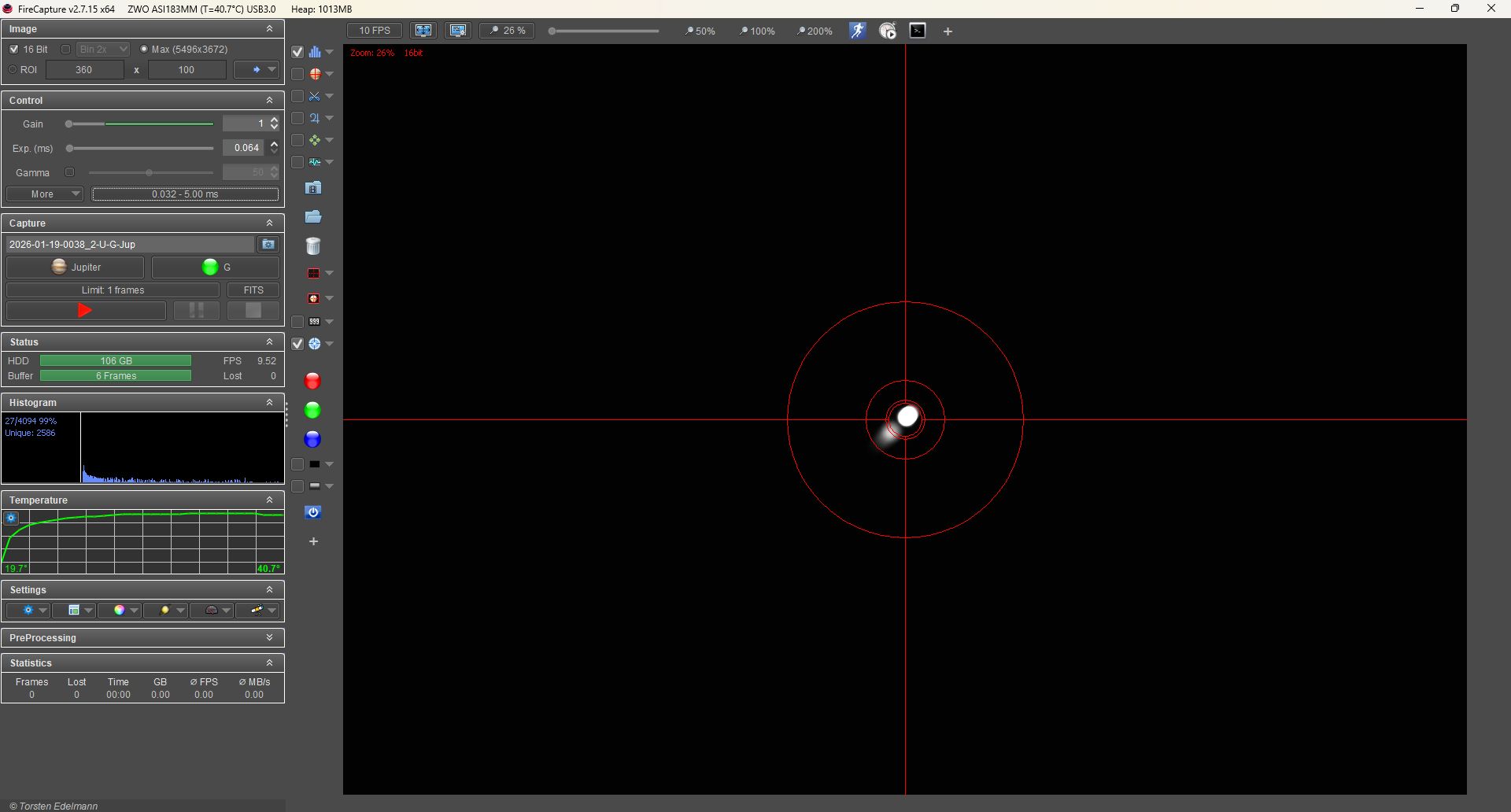Click the trash bin delete icon

[x=313, y=246]
